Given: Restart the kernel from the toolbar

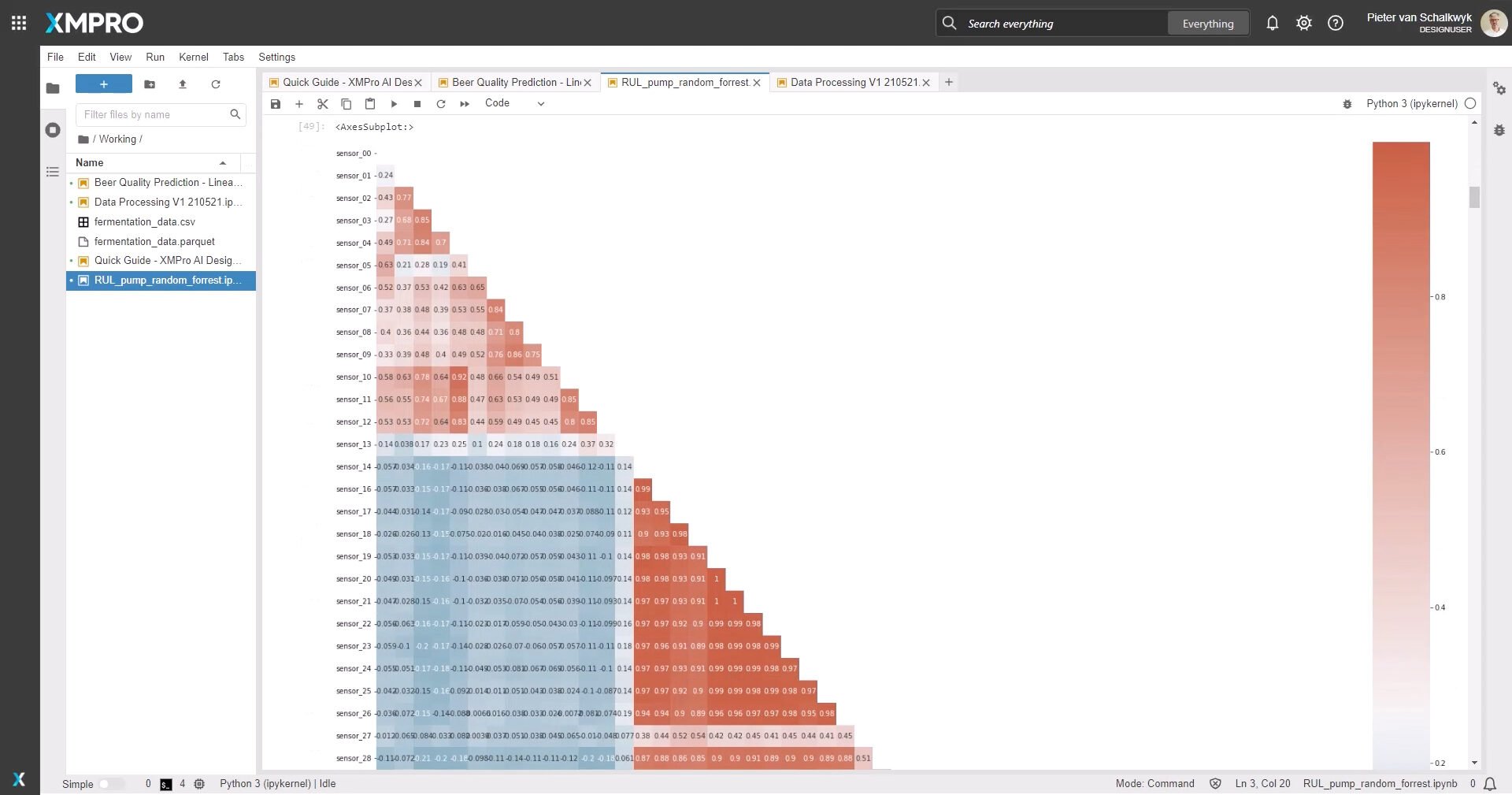Looking at the screenshot, I should click(x=441, y=104).
